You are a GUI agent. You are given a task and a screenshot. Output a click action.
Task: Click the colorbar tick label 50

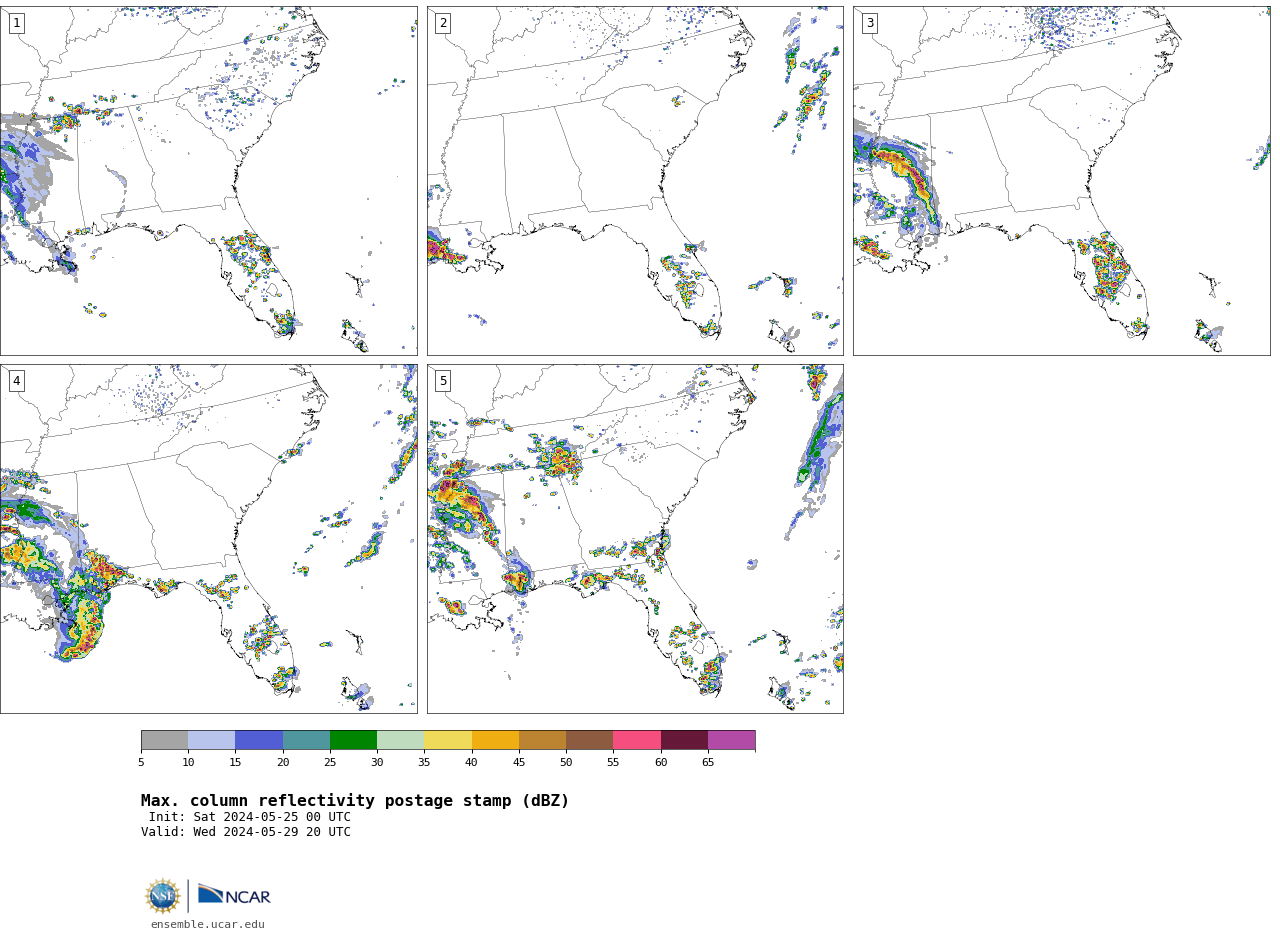[566, 763]
